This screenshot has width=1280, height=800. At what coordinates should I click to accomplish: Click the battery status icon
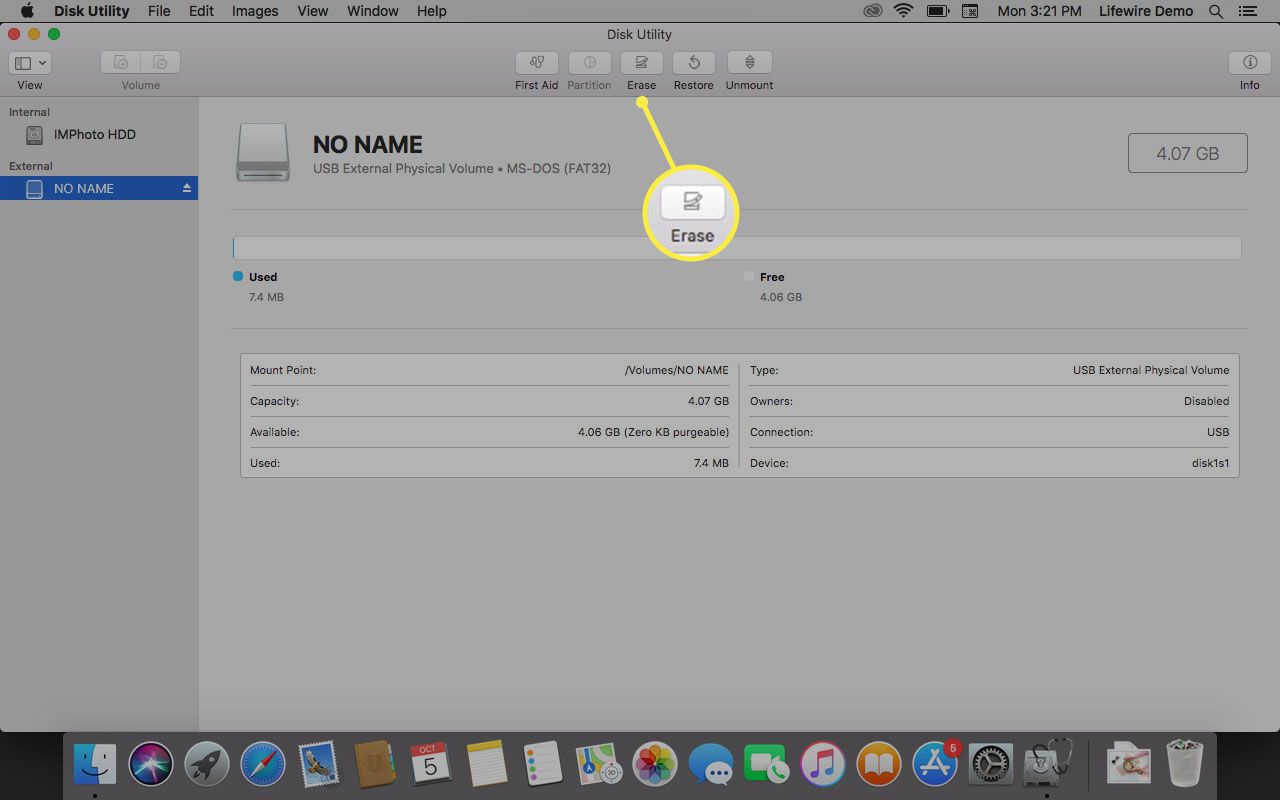point(937,11)
